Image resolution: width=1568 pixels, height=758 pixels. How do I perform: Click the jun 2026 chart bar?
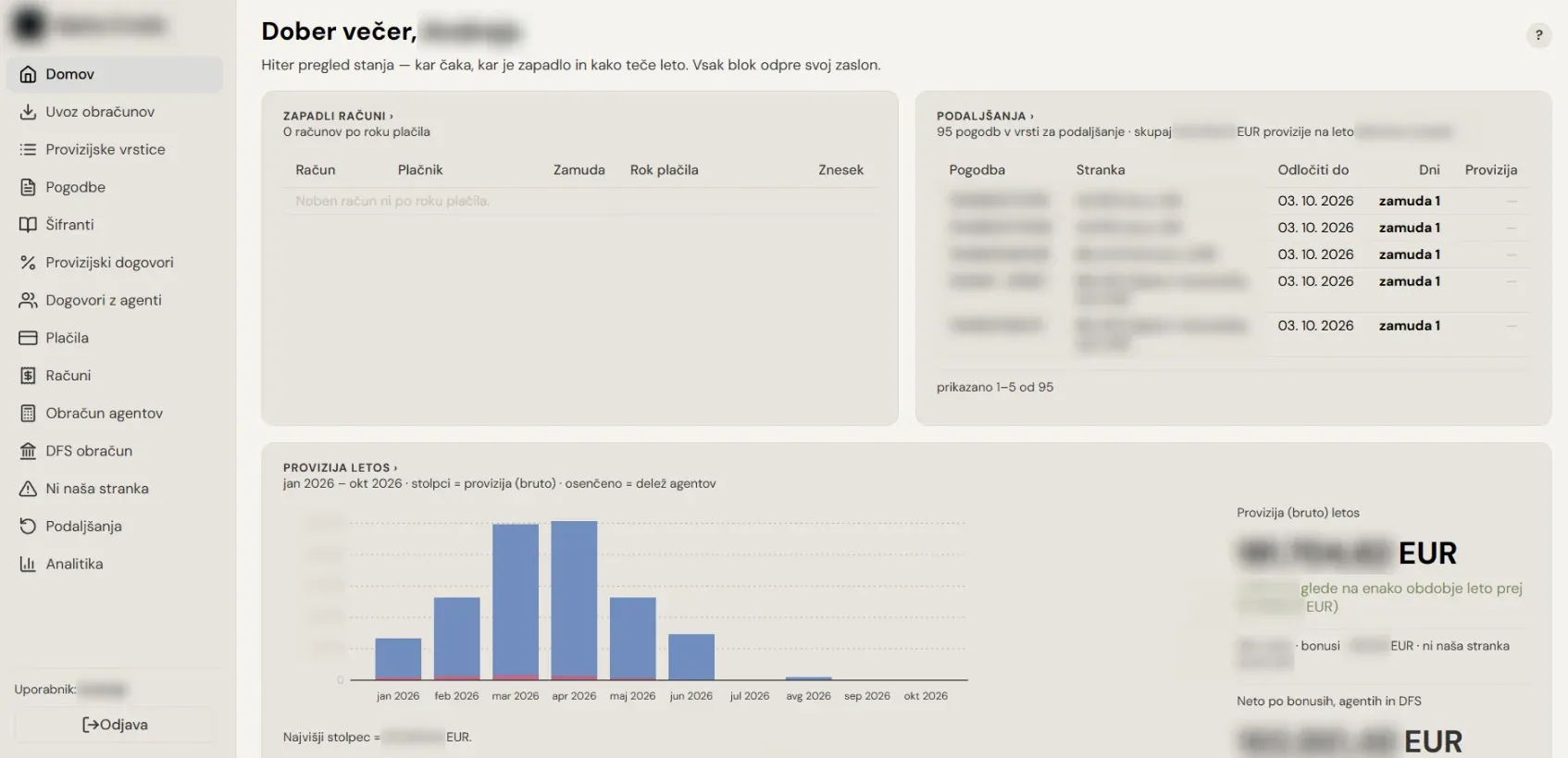[691, 657]
